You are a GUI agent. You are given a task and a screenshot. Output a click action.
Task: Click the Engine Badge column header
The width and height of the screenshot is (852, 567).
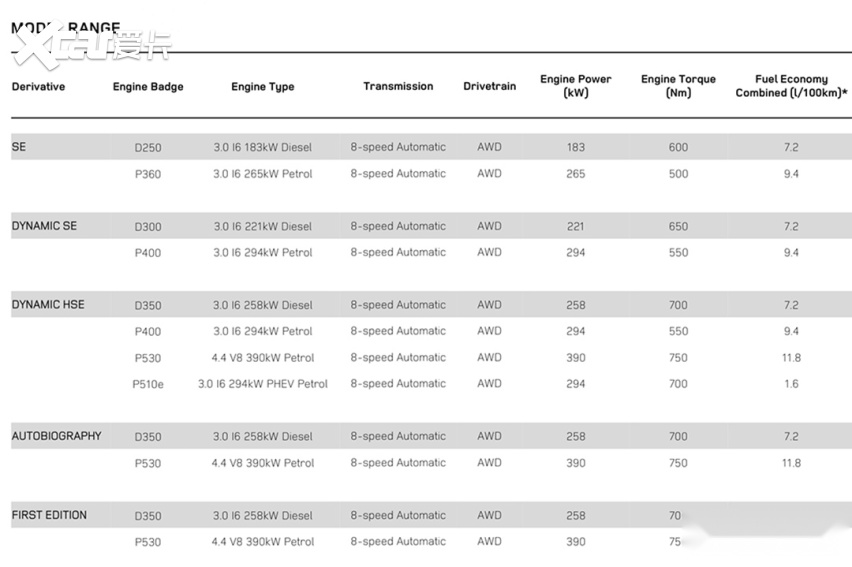(x=148, y=86)
